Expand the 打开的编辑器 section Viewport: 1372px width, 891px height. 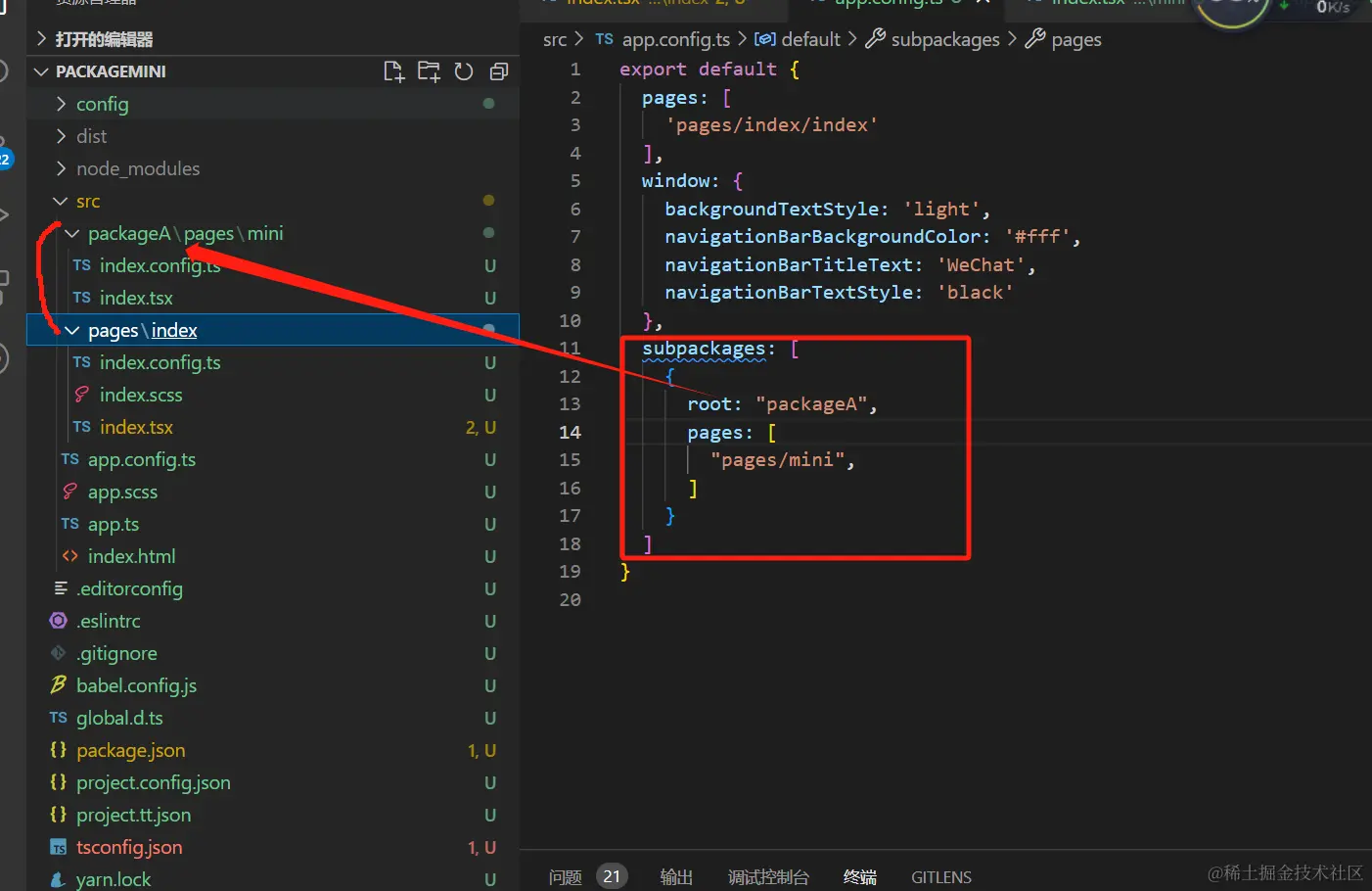coord(104,39)
